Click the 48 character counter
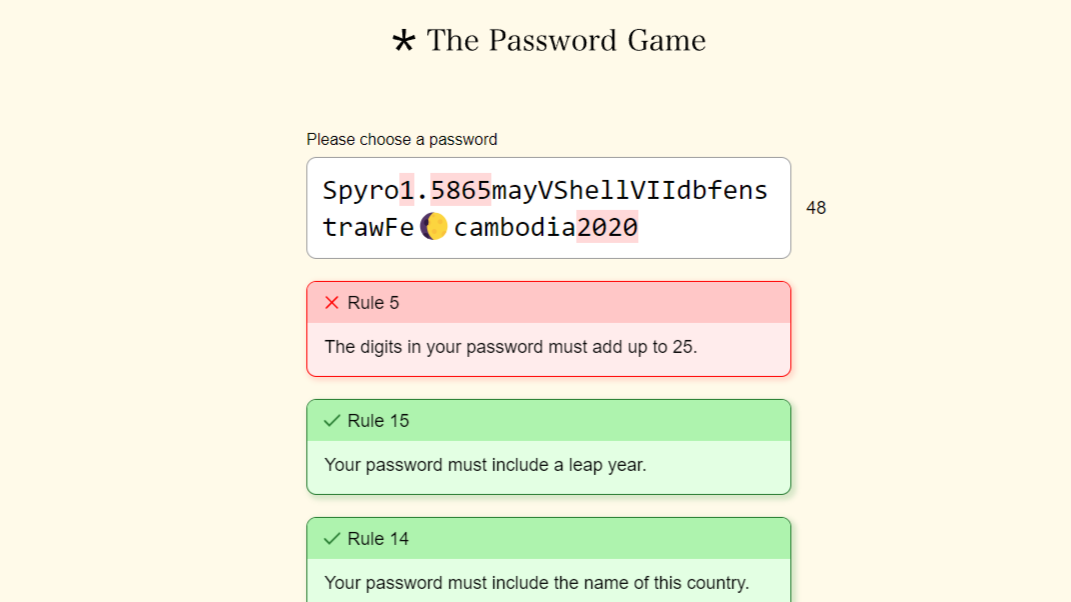 816,208
